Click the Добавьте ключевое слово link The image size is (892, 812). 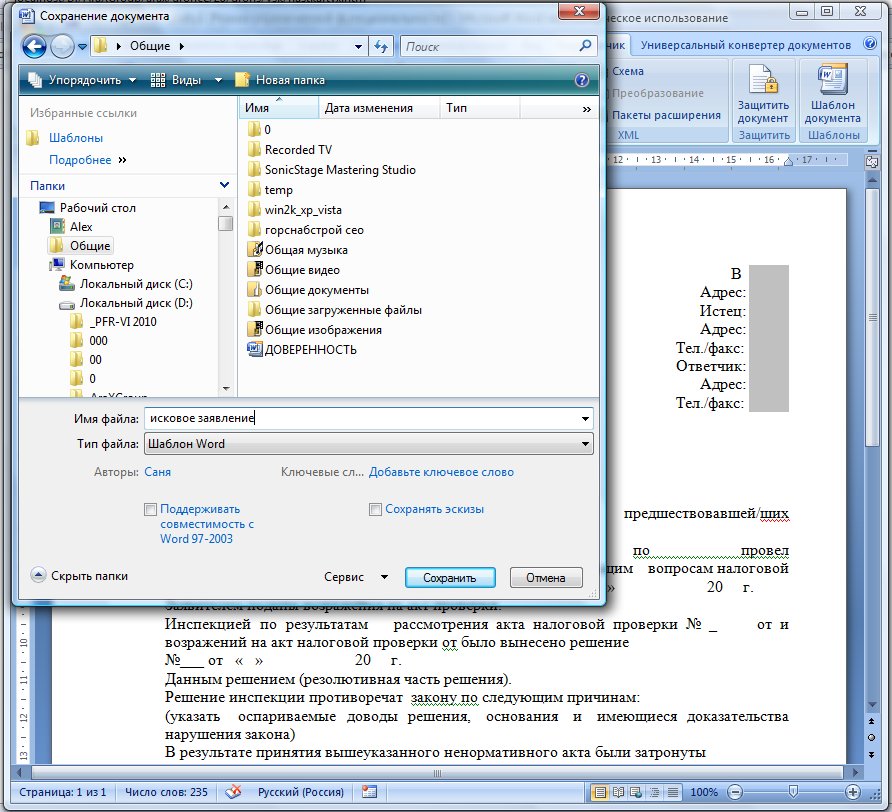pos(441,472)
